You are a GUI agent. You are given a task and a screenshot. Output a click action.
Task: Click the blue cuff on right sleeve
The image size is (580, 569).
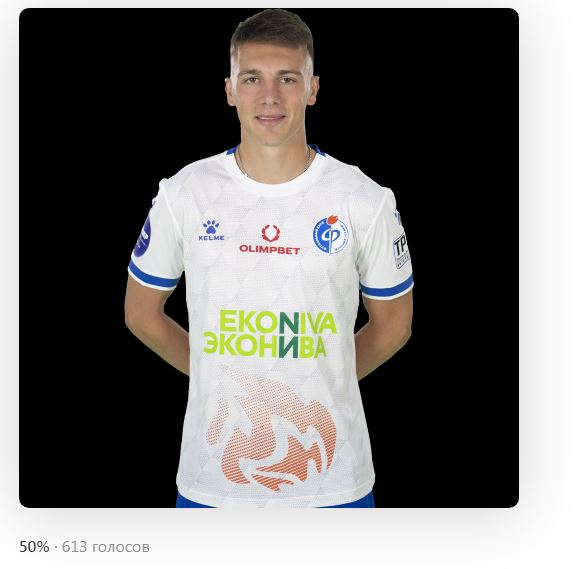point(387,287)
